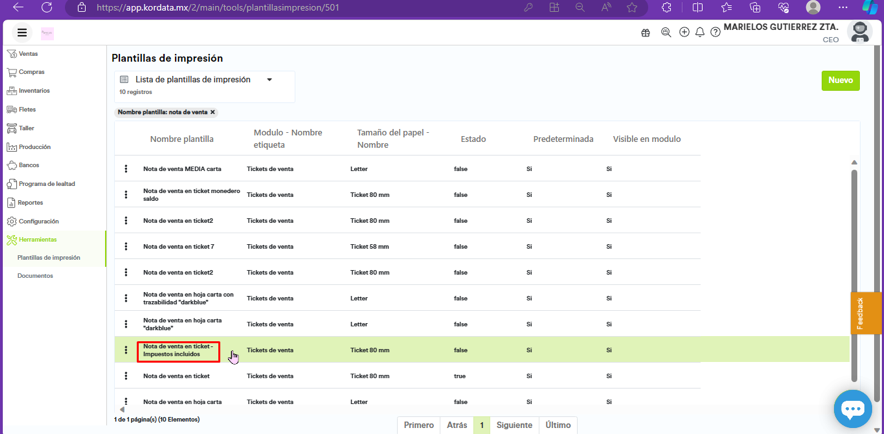Open the Ventas section in the sidebar

click(28, 54)
